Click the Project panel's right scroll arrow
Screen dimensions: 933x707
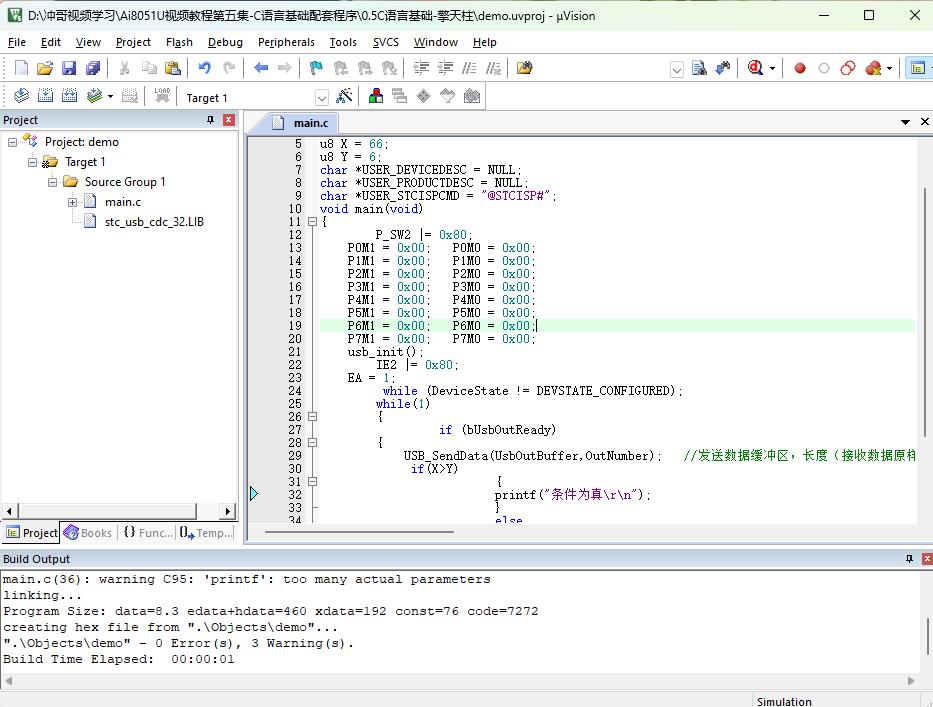point(228,511)
